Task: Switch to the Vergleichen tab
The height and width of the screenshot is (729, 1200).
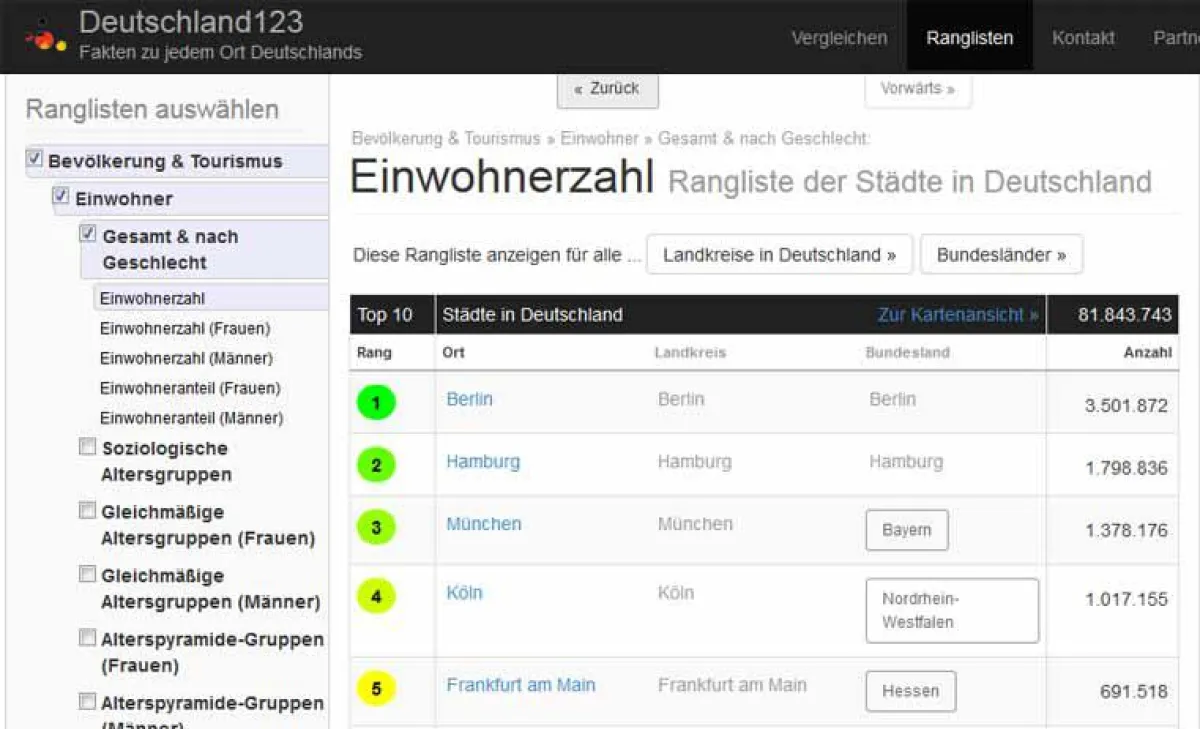Action: tap(839, 37)
